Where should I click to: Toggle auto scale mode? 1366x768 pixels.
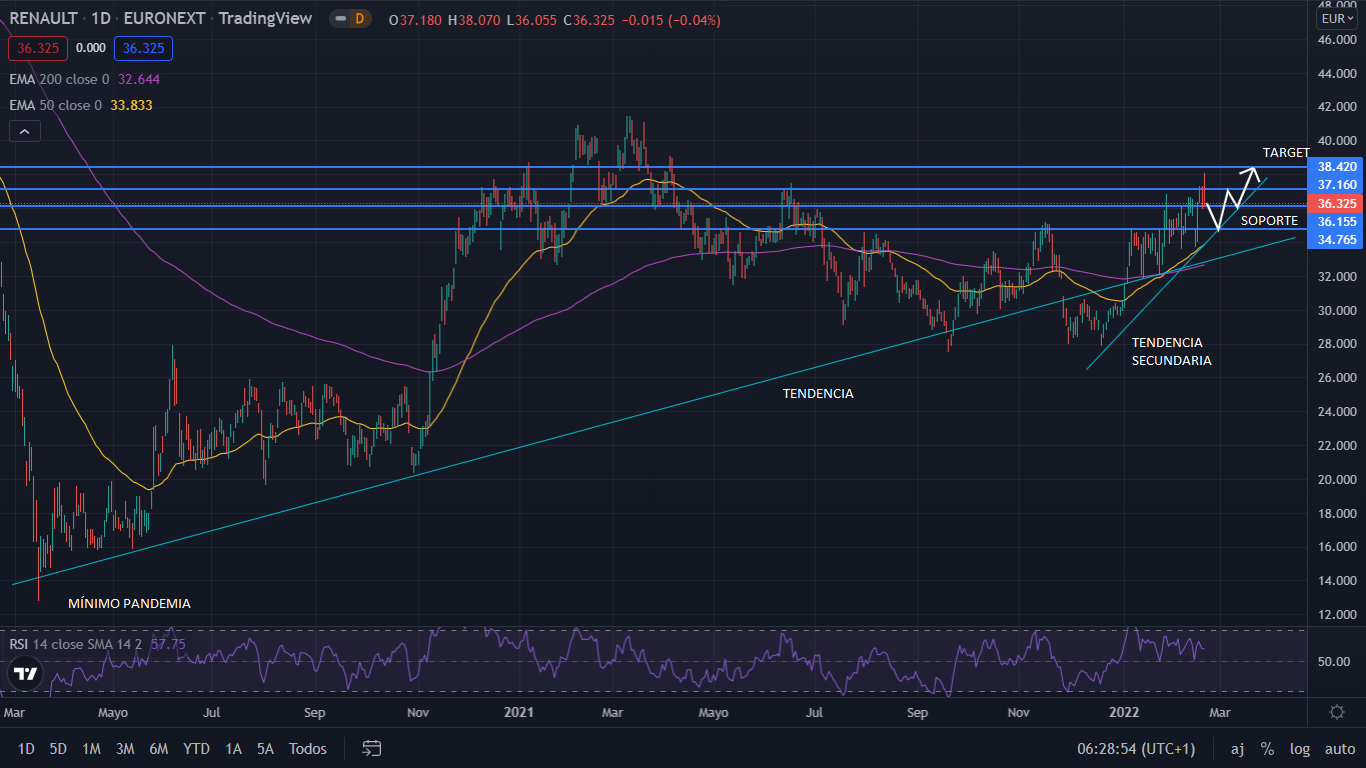pyautogui.click(x=1340, y=749)
